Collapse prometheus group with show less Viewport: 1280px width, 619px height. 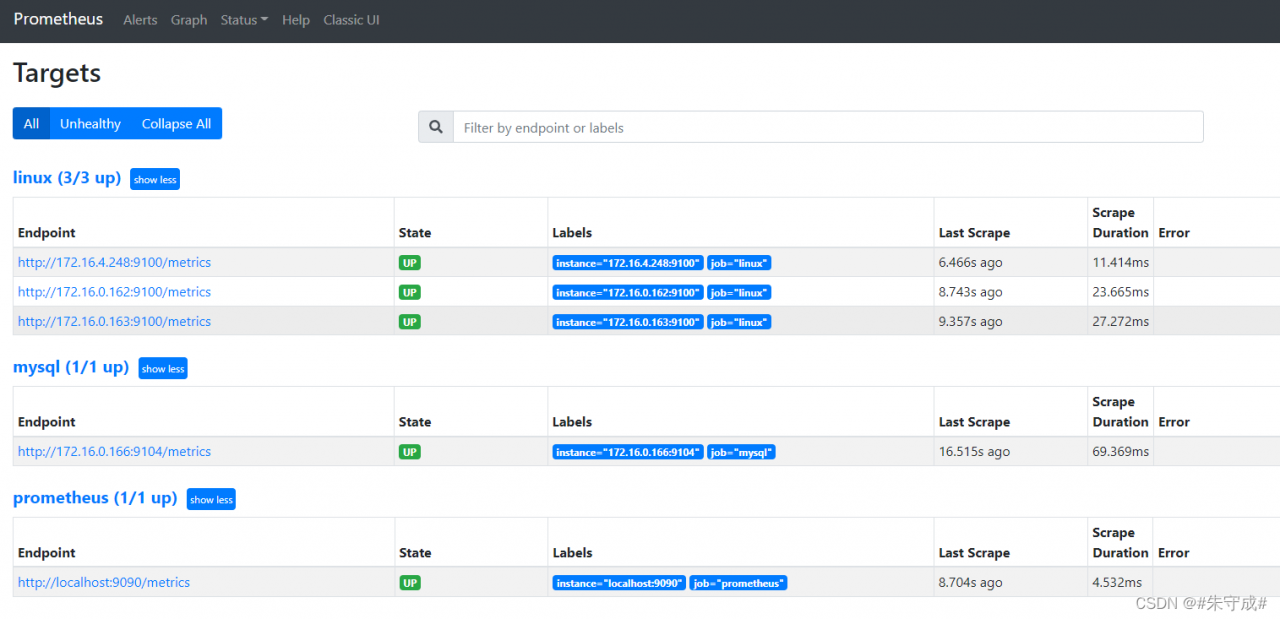coord(211,500)
